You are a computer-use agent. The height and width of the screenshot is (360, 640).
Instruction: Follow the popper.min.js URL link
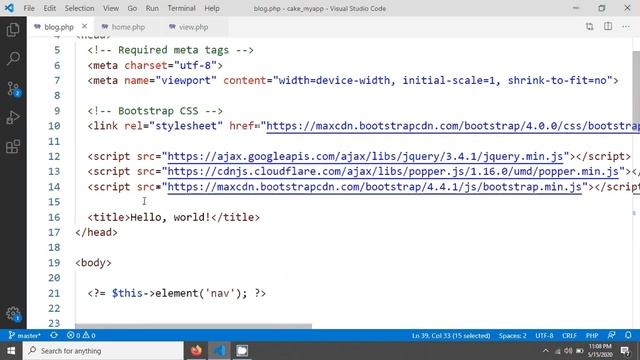(x=393, y=171)
